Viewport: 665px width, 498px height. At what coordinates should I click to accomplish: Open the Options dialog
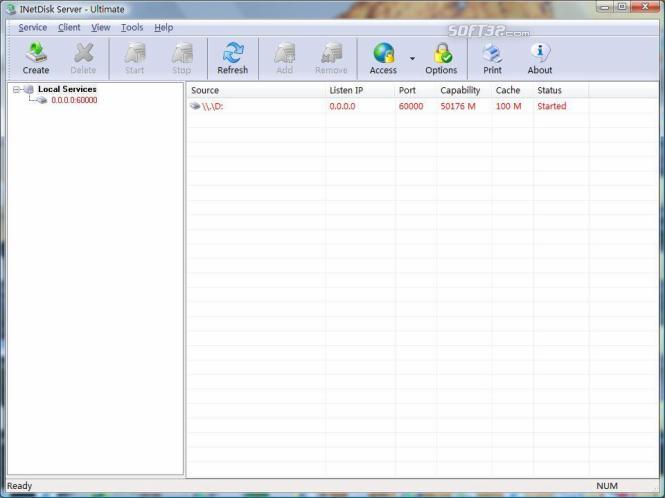pos(441,59)
